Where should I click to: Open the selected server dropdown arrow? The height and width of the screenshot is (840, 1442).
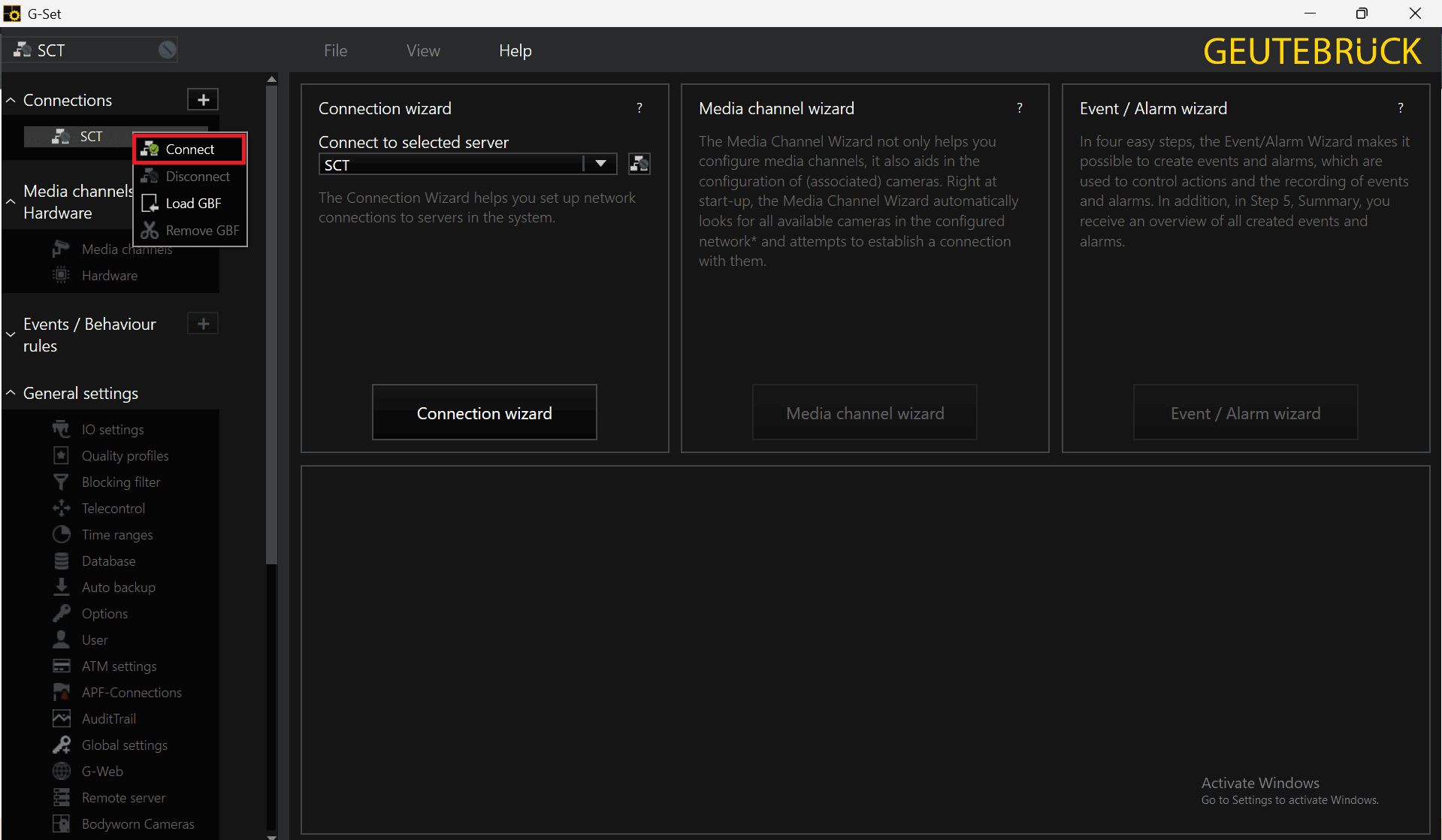(600, 164)
